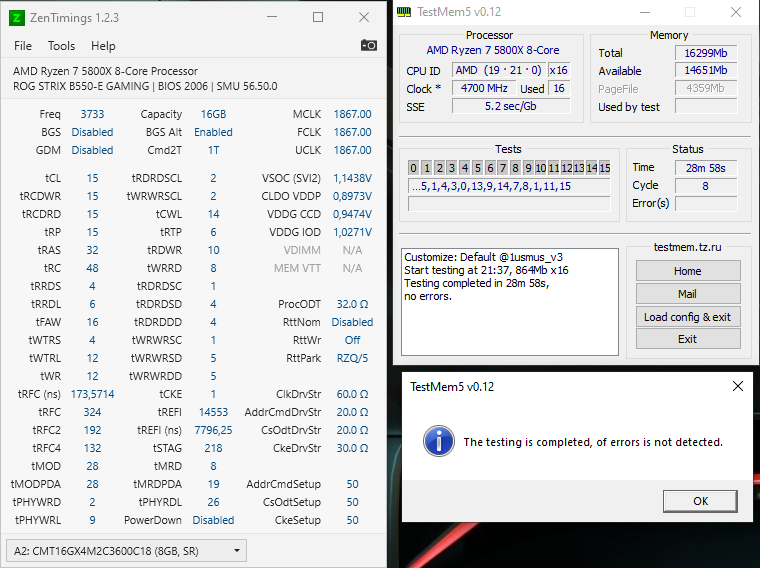Open the Tools menu in ZenTimings
This screenshot has height=568, width=760.
tap(62, 46)
